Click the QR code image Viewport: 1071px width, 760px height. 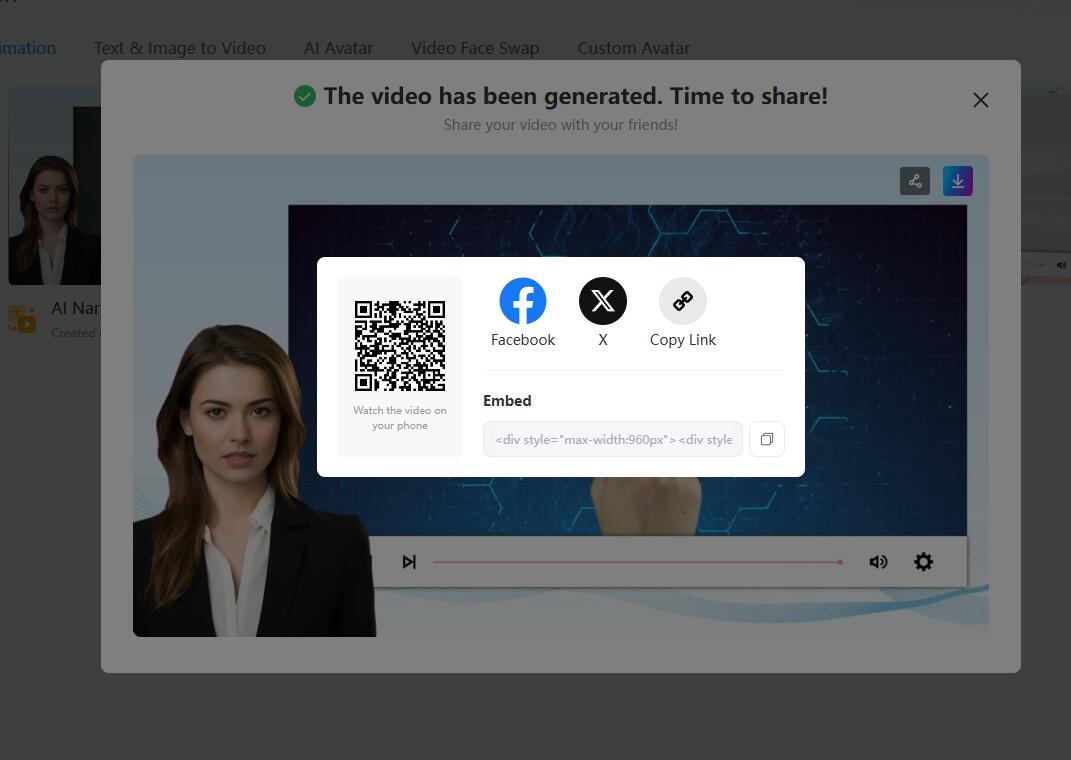399,346
